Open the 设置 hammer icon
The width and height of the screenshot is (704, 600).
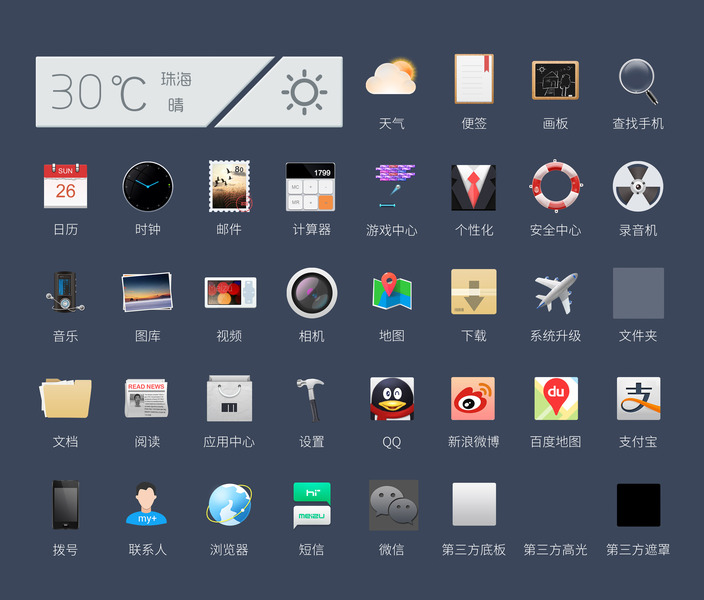click(311, 399)
